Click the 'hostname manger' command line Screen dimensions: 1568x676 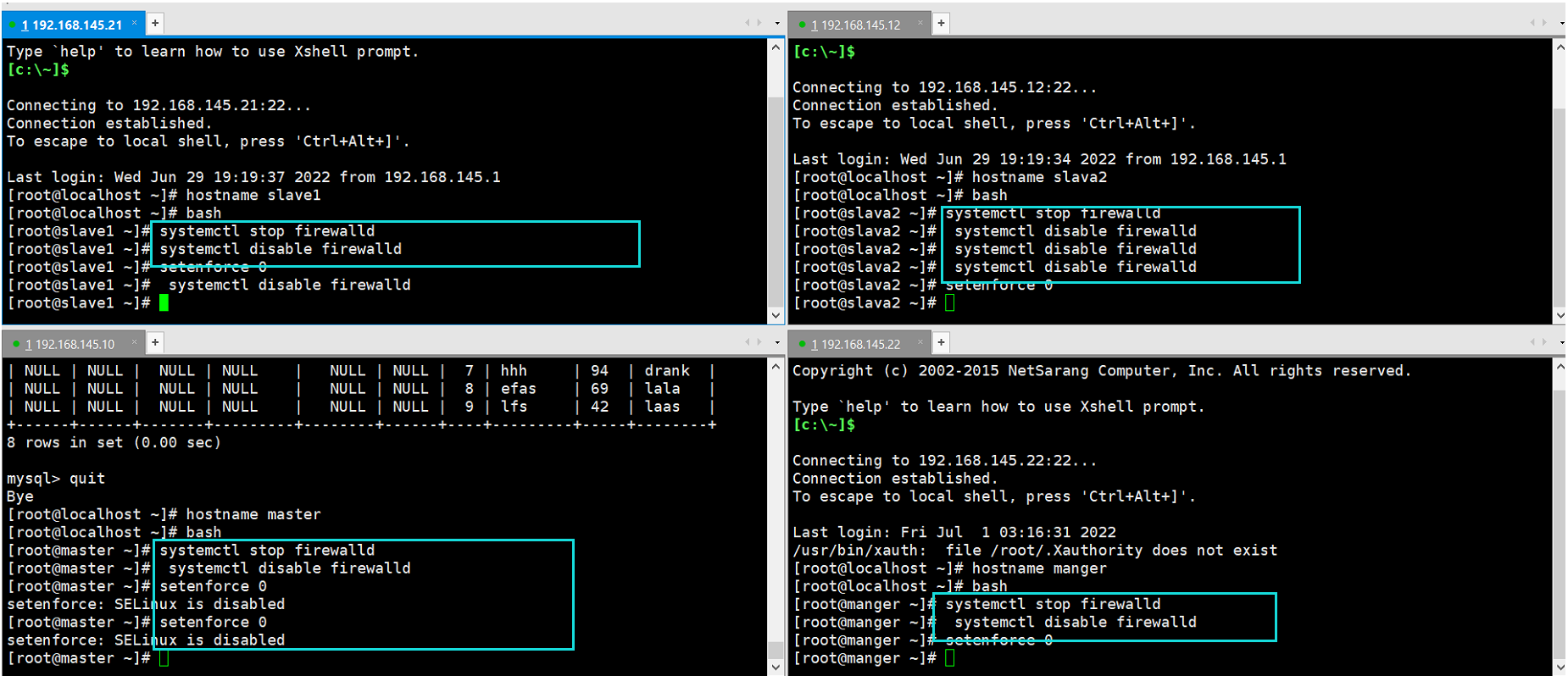(950, 568)
